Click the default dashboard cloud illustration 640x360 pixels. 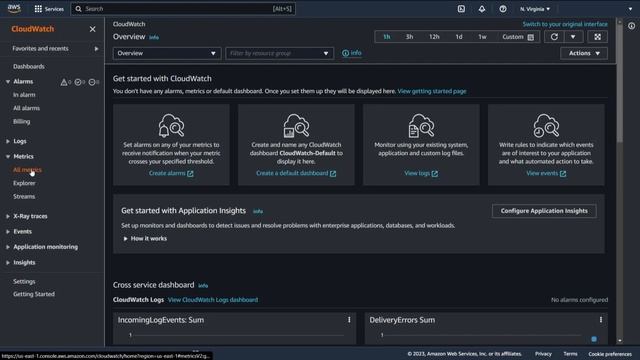pos(296,125)
